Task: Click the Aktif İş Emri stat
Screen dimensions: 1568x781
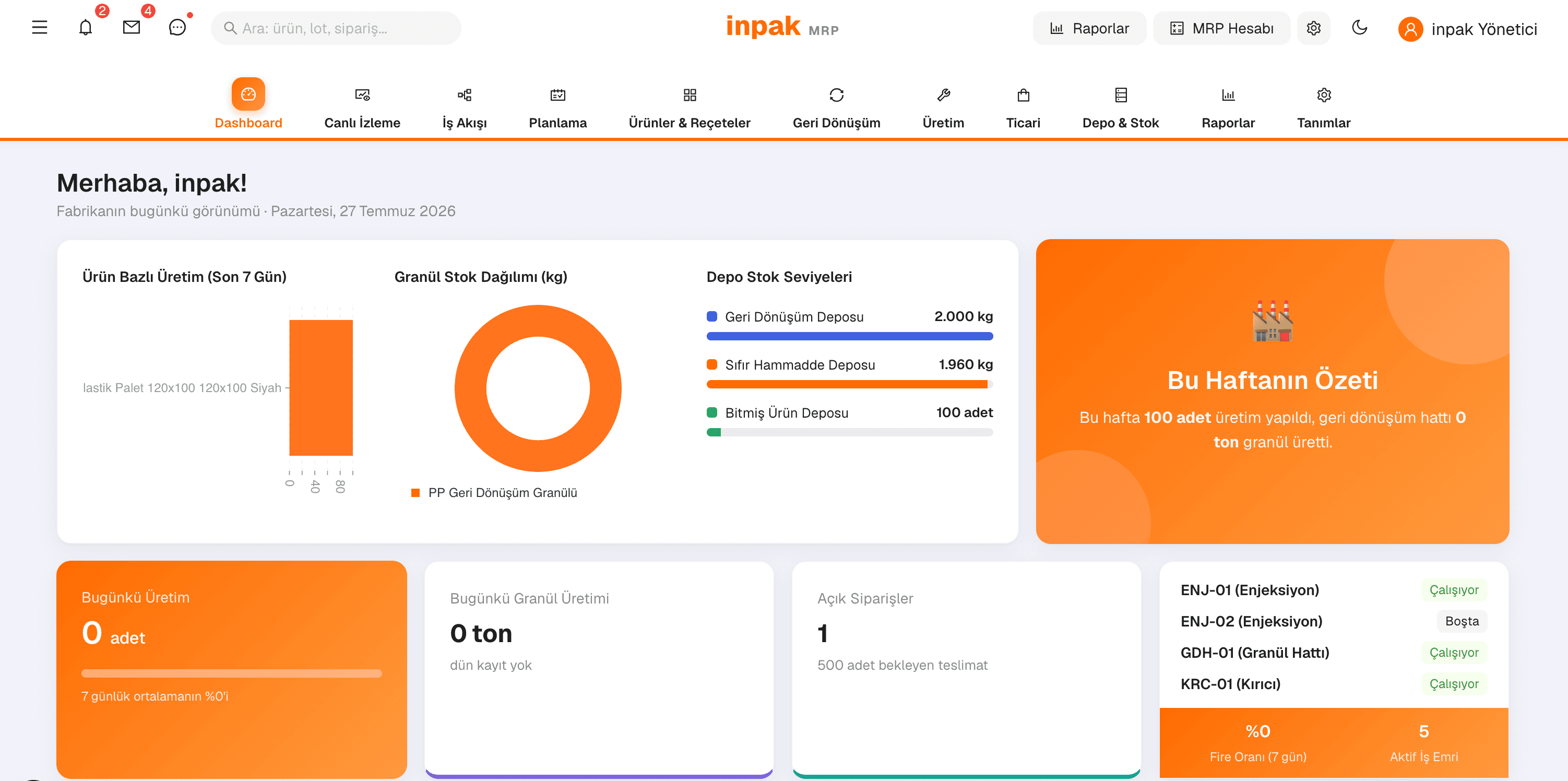Action: [1423, 743]
